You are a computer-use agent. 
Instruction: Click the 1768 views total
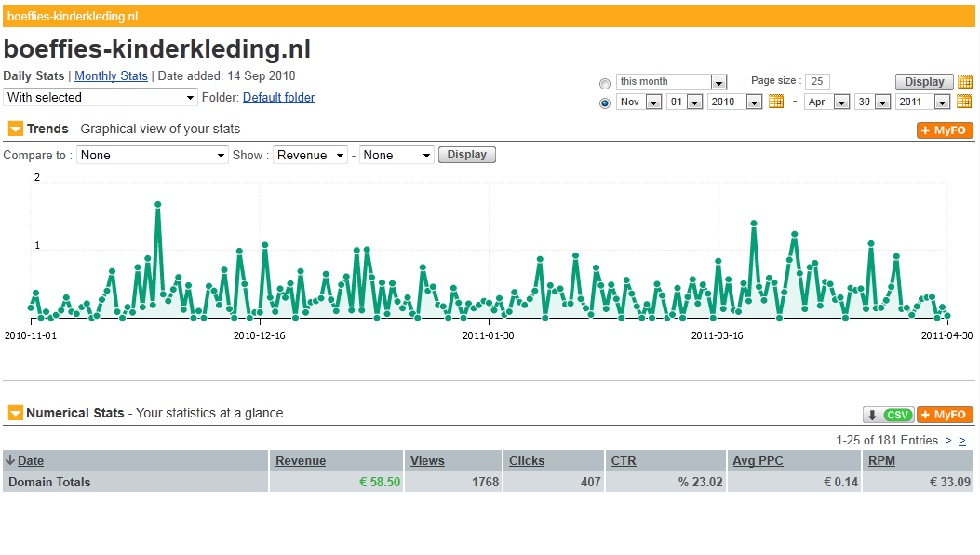tap(486, 482)
